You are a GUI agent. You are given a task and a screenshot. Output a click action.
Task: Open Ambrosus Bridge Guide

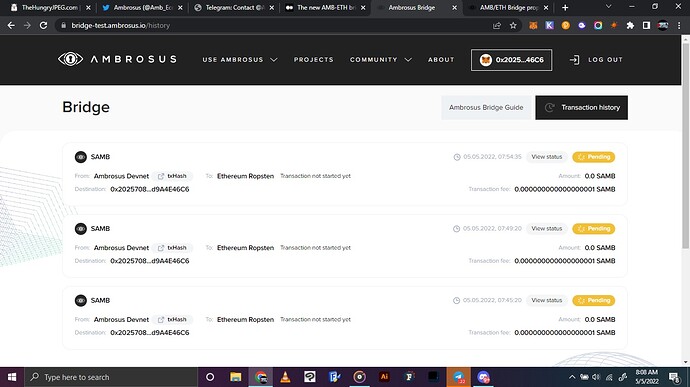pos(486,107)
